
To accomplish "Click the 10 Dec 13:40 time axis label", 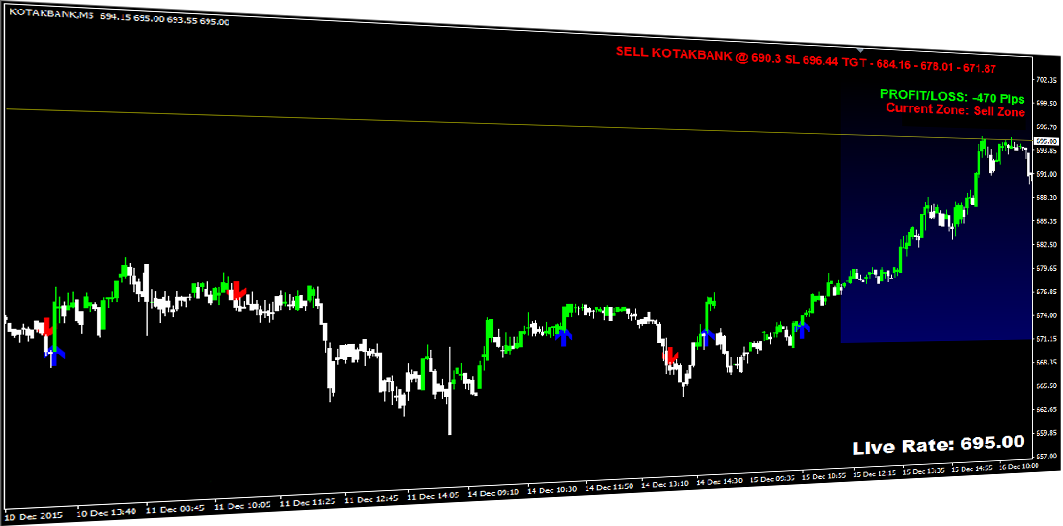I will point(106,512).
